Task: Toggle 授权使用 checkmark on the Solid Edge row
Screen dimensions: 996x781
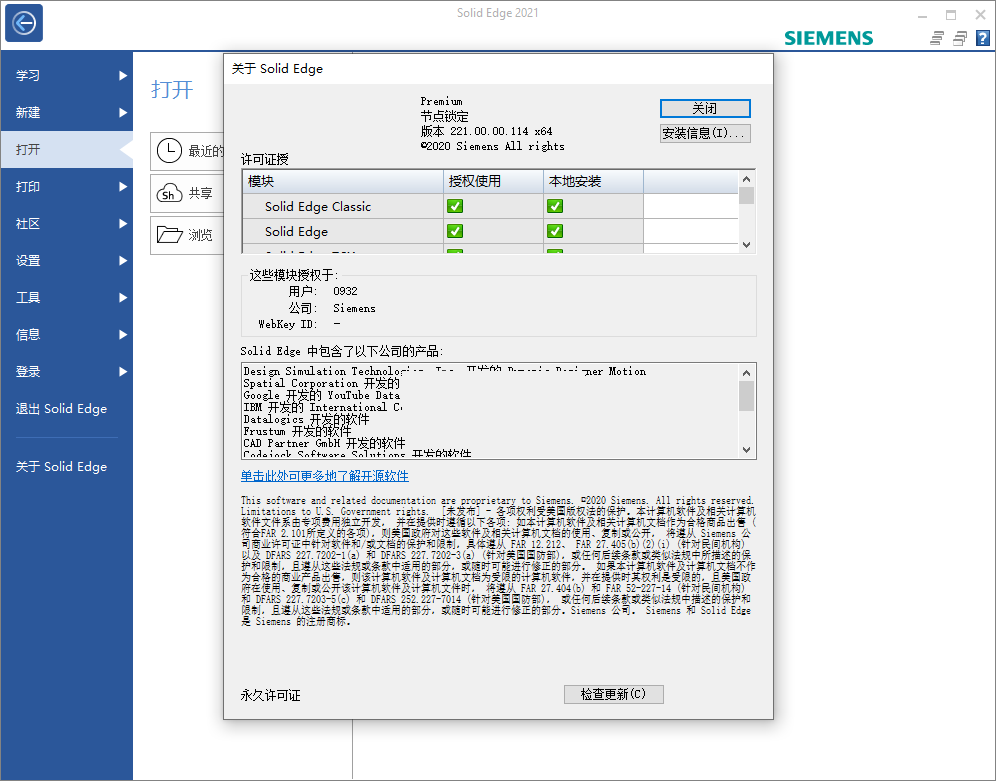Action: point(455,231)
